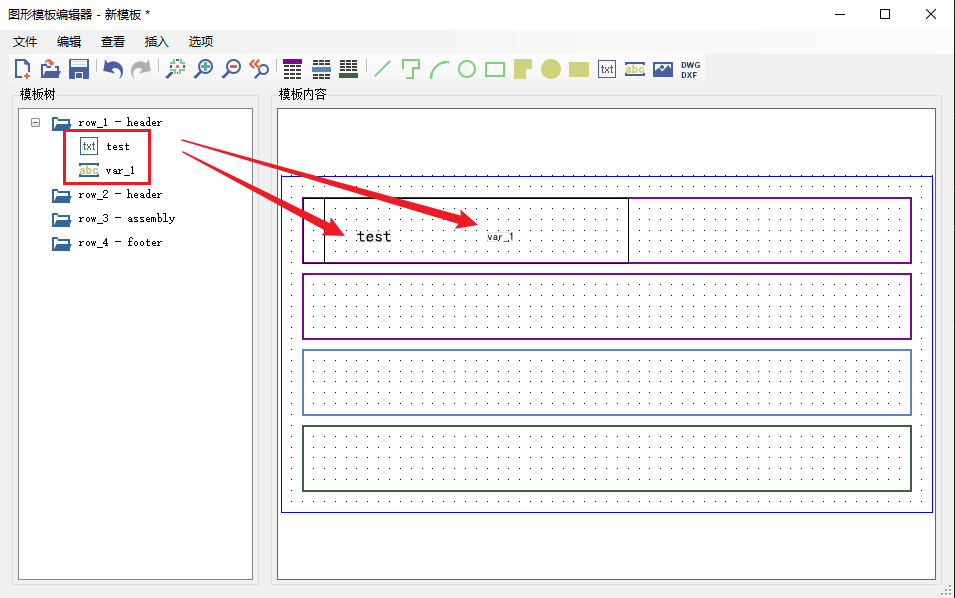Select the filled circle tool
The height and width of the screenshot is (598, 955).
tap(551, 69)
